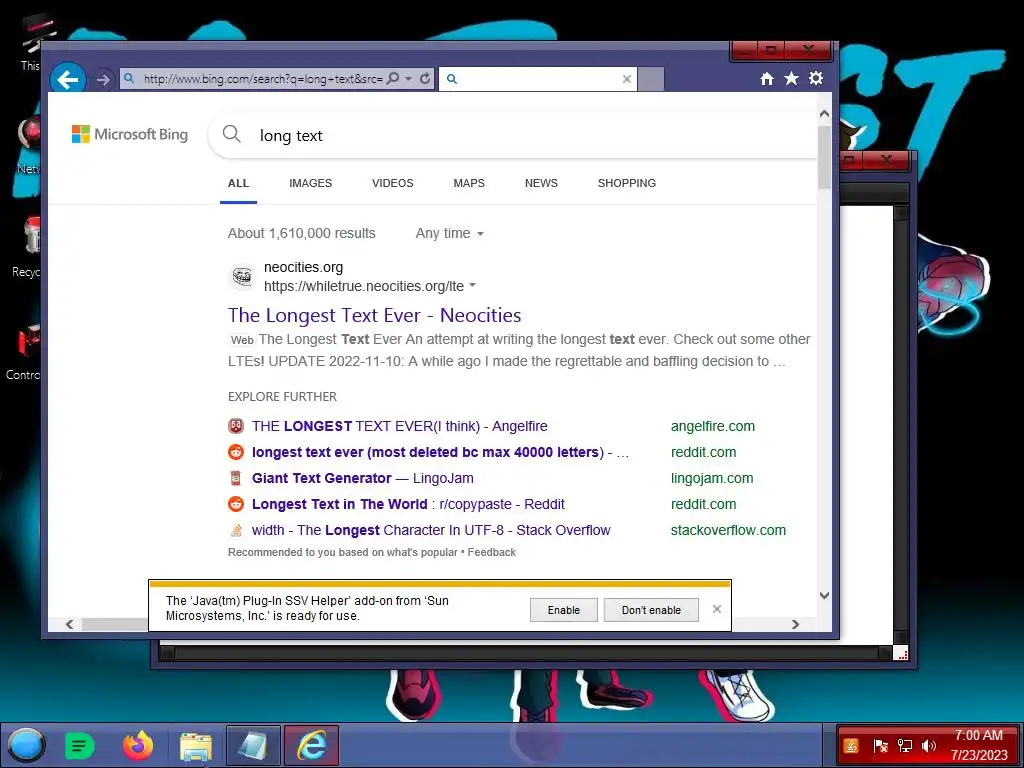Click the Bing search magnifier icon

click(x=232, y=135)
